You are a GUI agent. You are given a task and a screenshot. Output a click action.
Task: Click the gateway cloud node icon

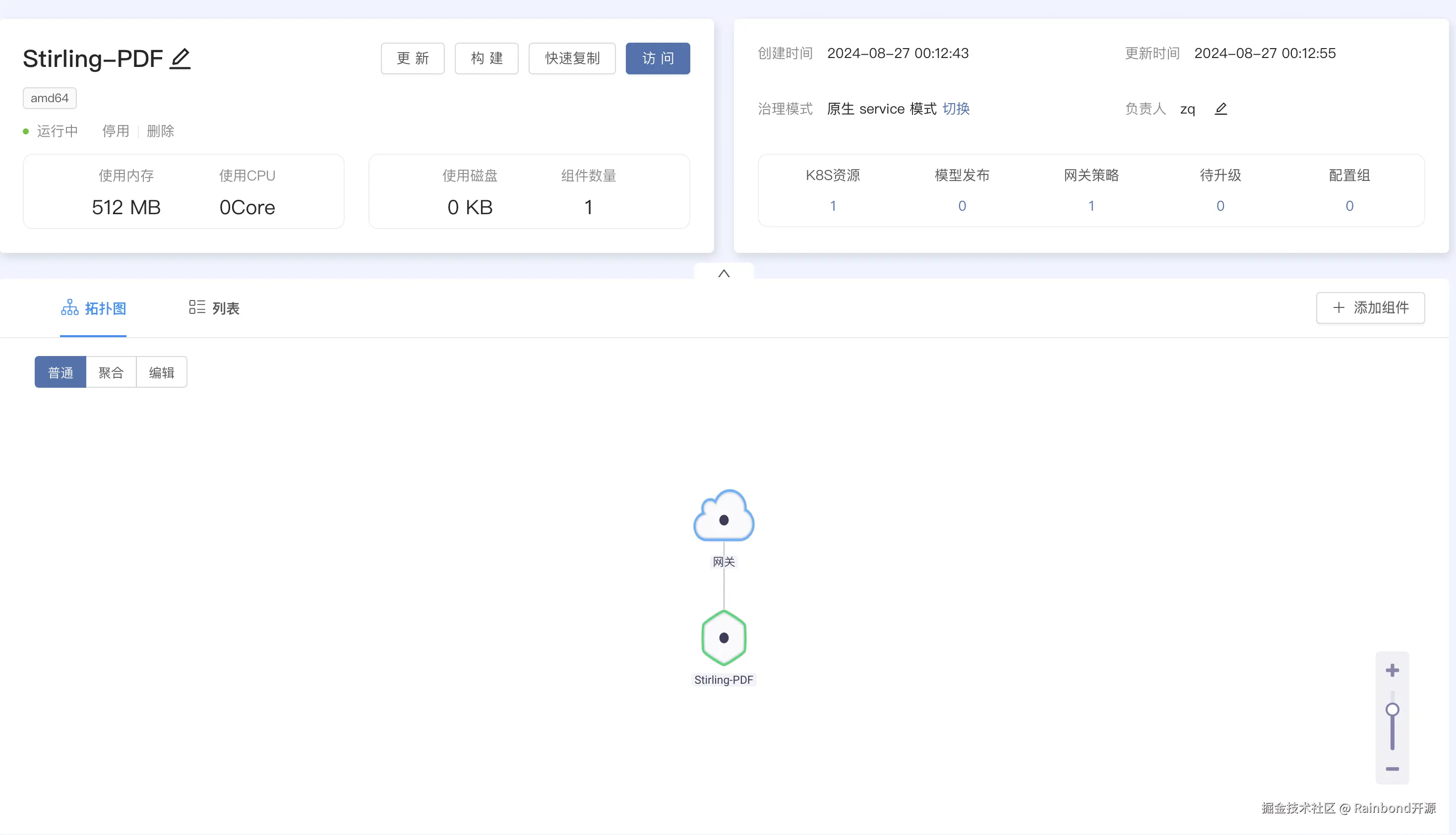pyautogui.click(x=724, y=517)
